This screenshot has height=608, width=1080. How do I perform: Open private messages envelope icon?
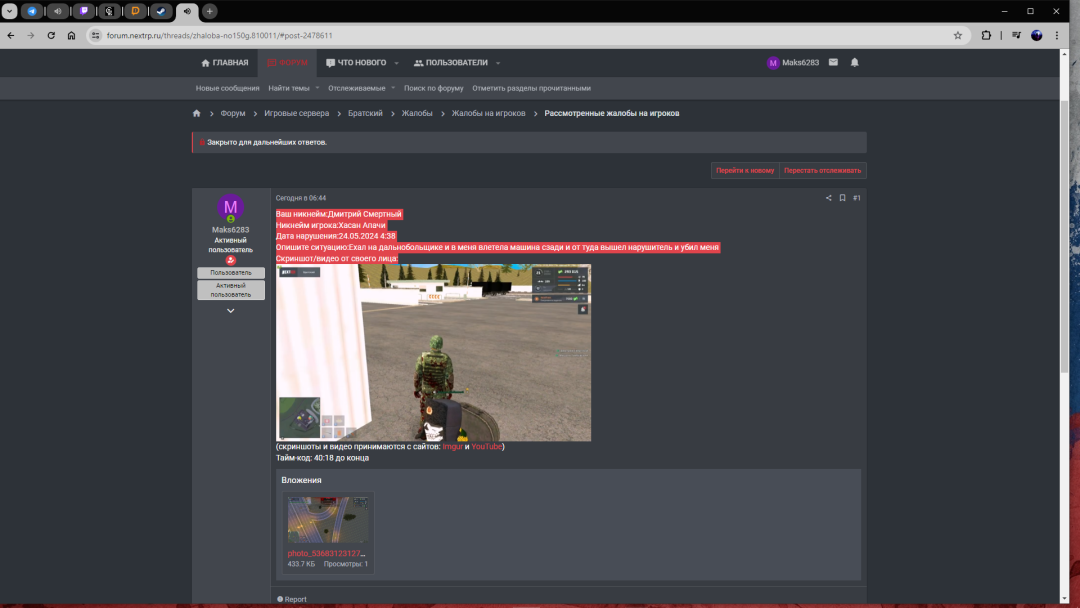click(x=833, y=63)
